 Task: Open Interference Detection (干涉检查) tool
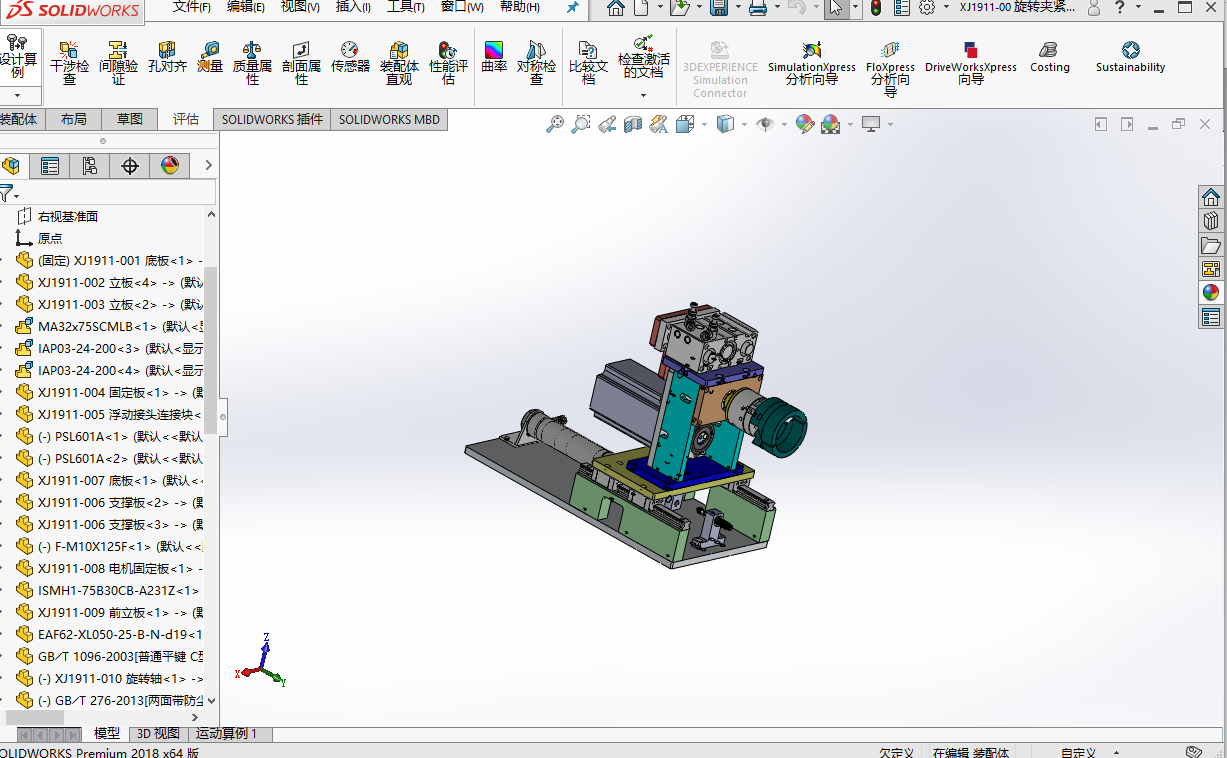(x=69, y=63)
